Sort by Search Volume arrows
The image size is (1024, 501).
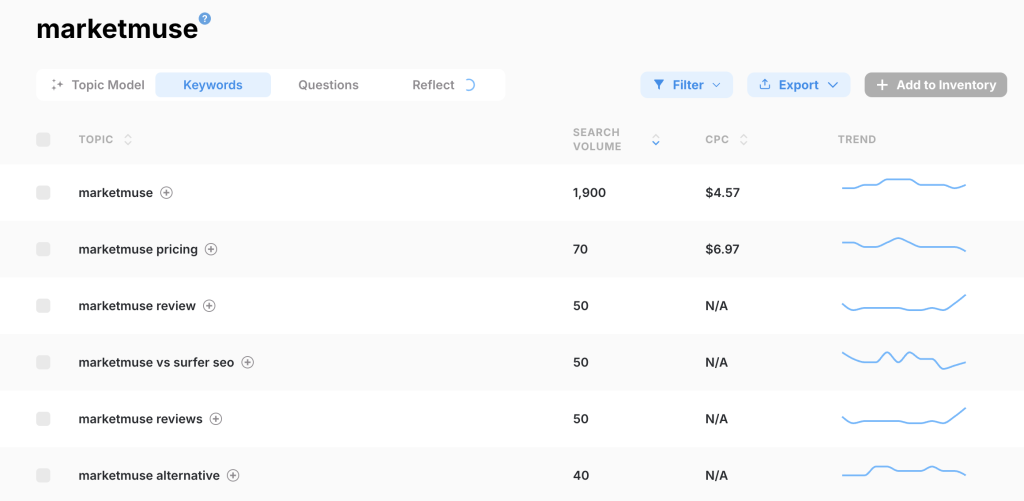click(656, 140)
